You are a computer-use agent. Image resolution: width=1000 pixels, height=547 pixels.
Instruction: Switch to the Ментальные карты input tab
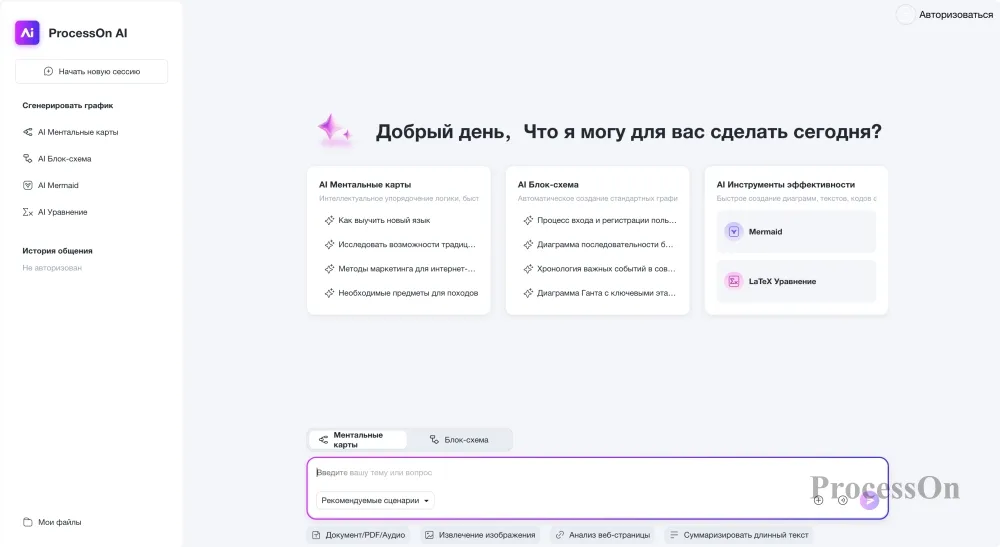[358, 440]
